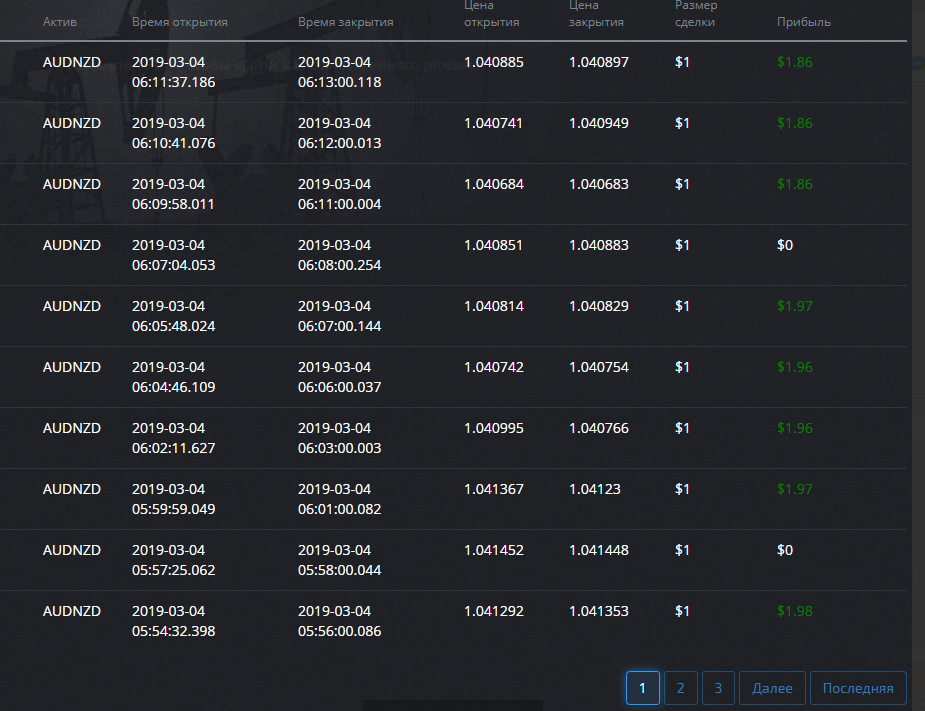
Task: Click closing price 1.040829
Action: coord(599,306)
